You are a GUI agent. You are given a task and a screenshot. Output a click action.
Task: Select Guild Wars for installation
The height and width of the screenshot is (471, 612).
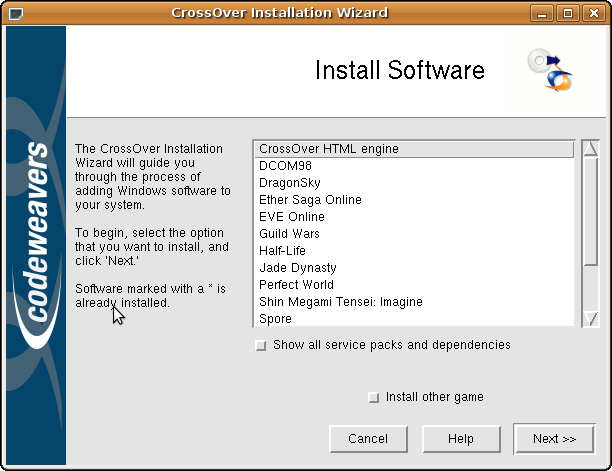[289, 234]
